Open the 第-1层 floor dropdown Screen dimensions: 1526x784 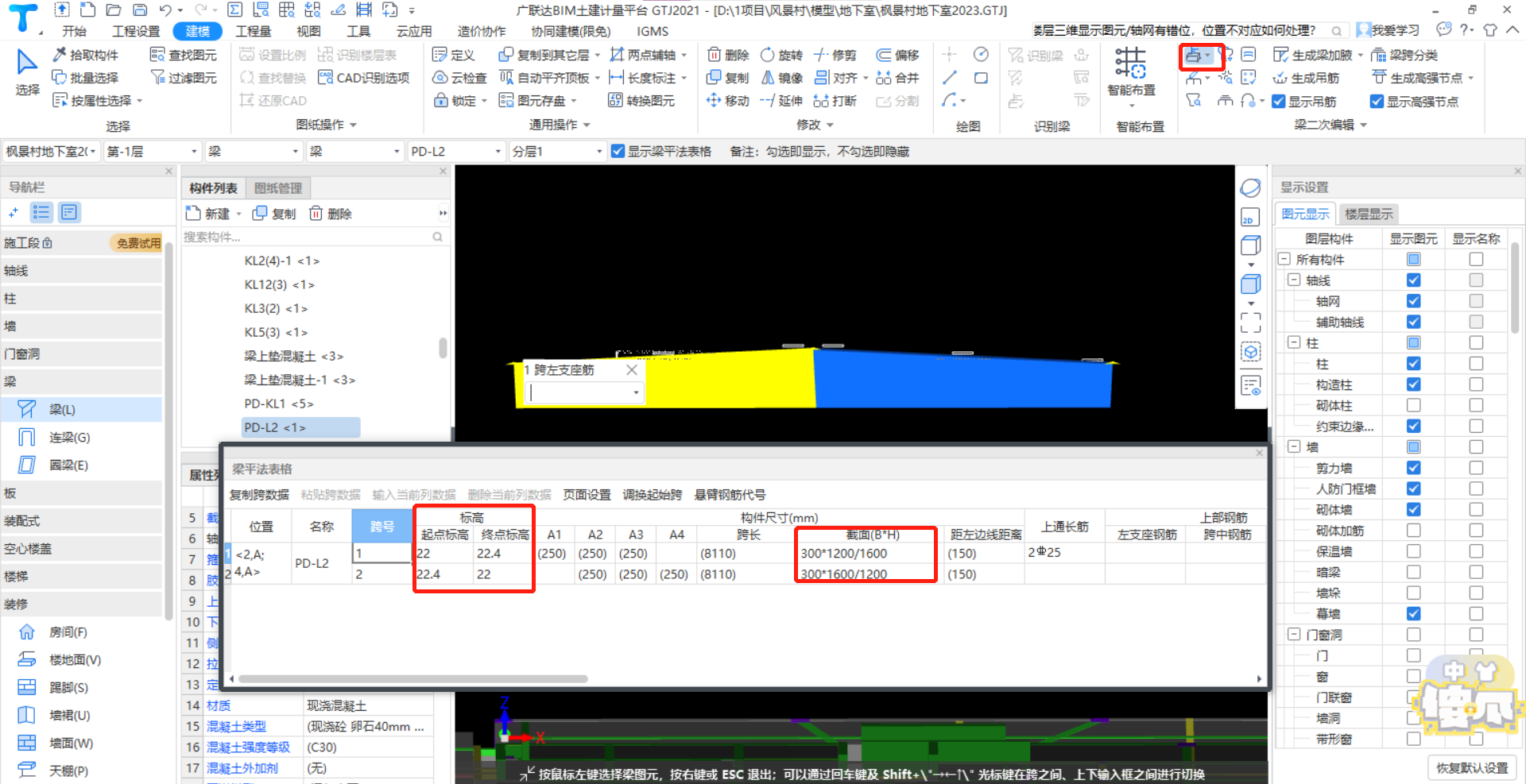coord(152,151)
